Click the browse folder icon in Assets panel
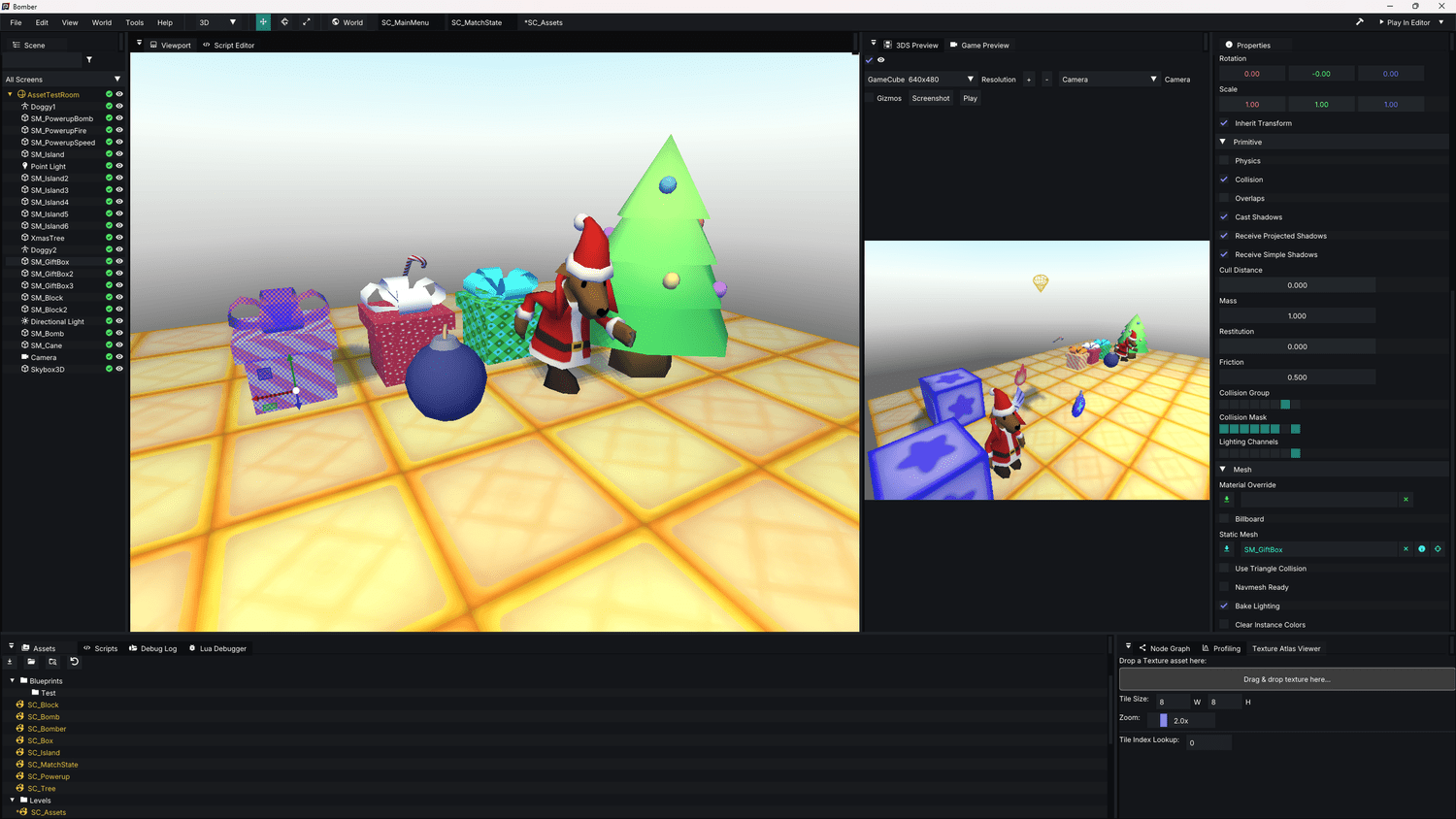Image resolution: width=1456 pixels, height=819 pixels. click(52, 662)
